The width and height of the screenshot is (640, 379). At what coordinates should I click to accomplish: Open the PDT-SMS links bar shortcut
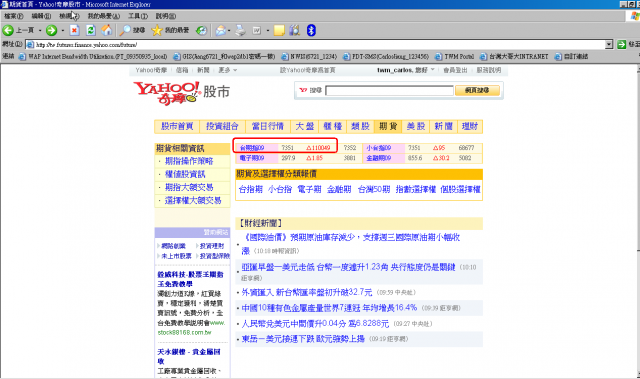(386, 57)
